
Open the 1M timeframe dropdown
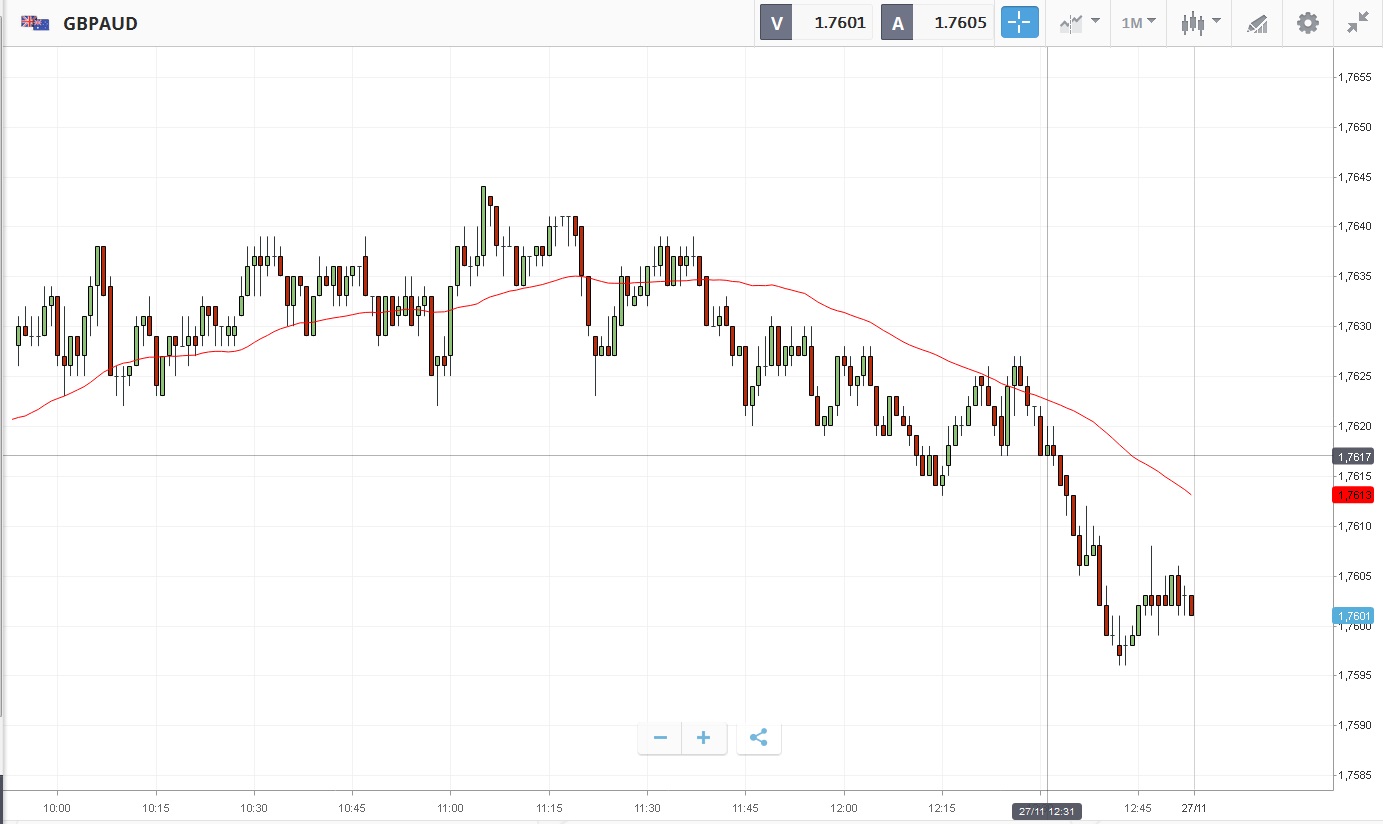pyautogui.click(x=1138, y=23)
